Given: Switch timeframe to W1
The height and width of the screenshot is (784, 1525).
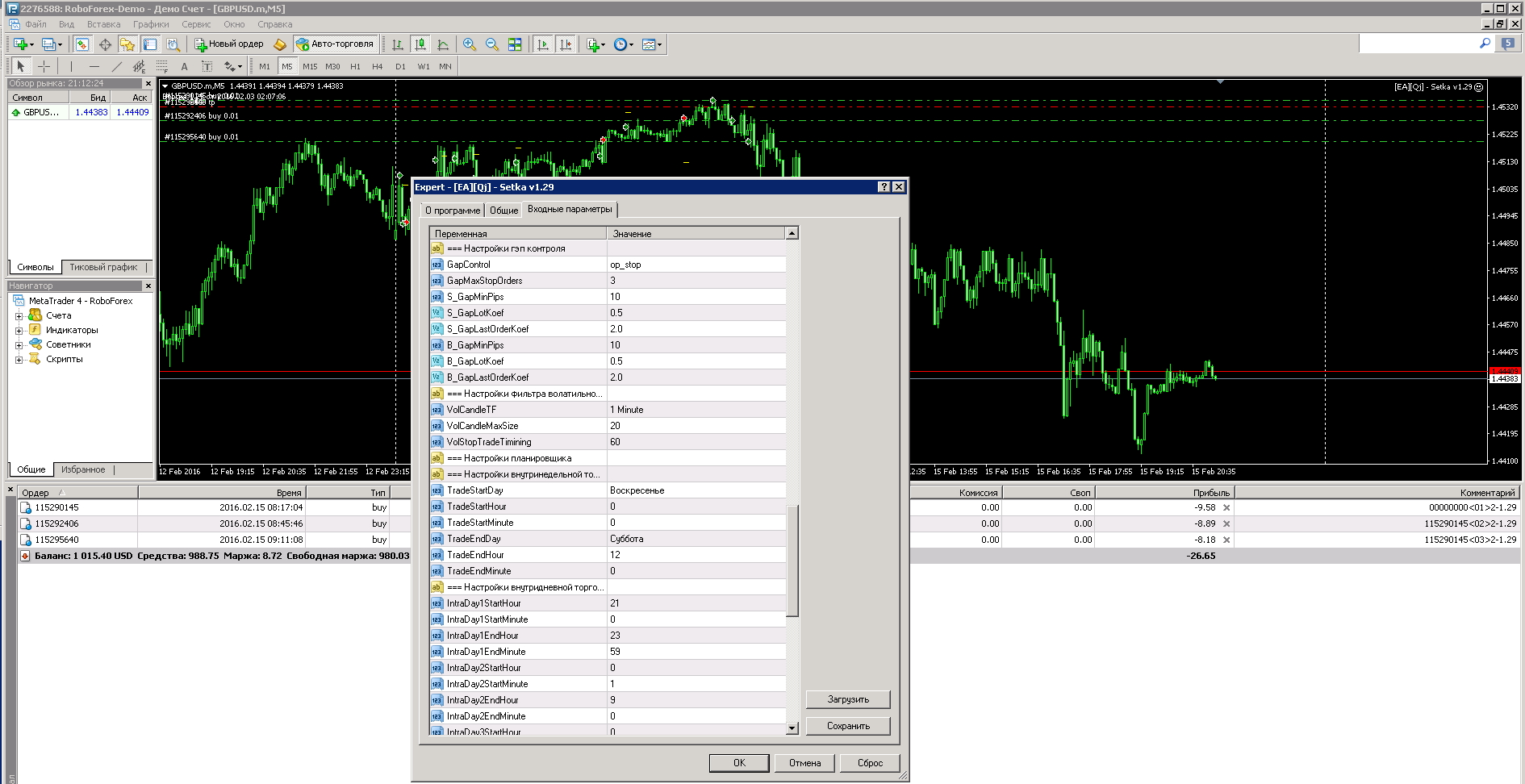Looking at the screenshot, I should (423, 66).
